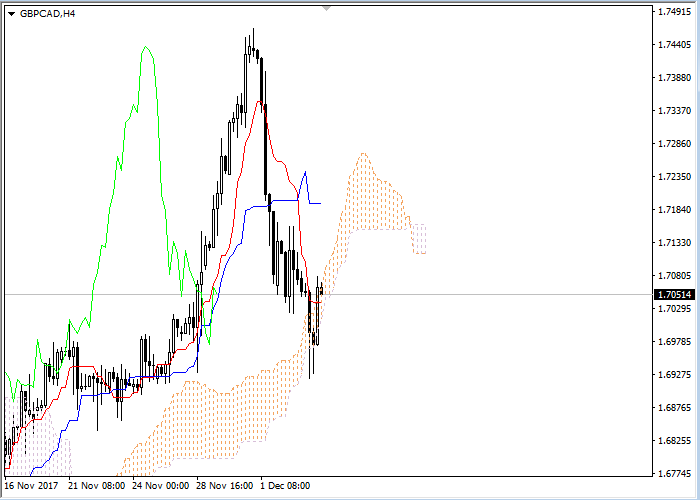Click price scale value 1.69275
Viewport: 700px width, 500px height.
(675, 375)
